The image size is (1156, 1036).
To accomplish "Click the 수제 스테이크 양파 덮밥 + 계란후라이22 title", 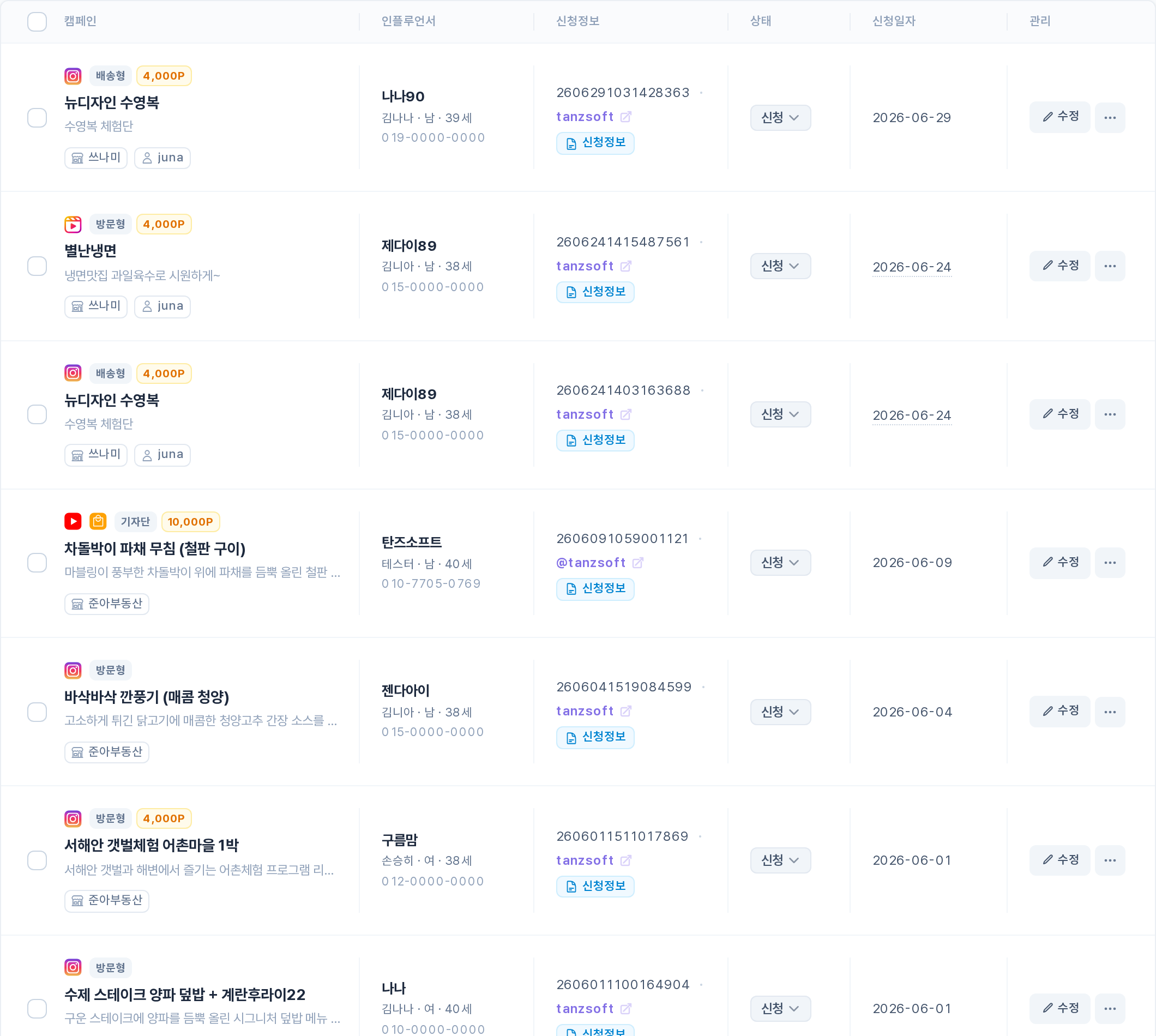I will (185, 995).
